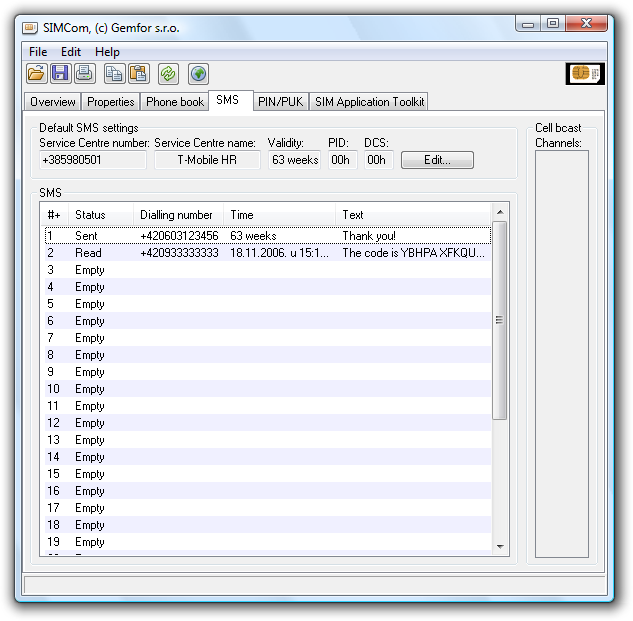633x621 pixels.
Task: Click the Copy toolbar icon
Action: pos(114,73)
